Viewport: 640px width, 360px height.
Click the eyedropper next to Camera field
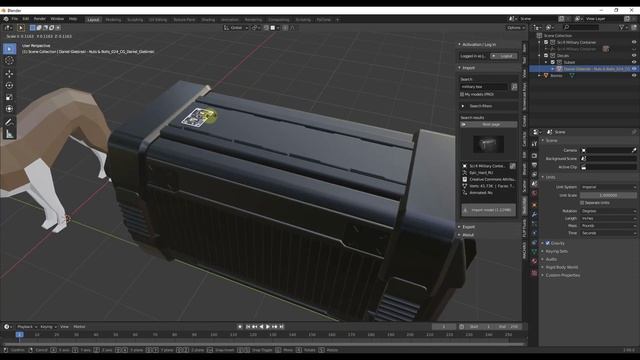(x=634, y=150)
